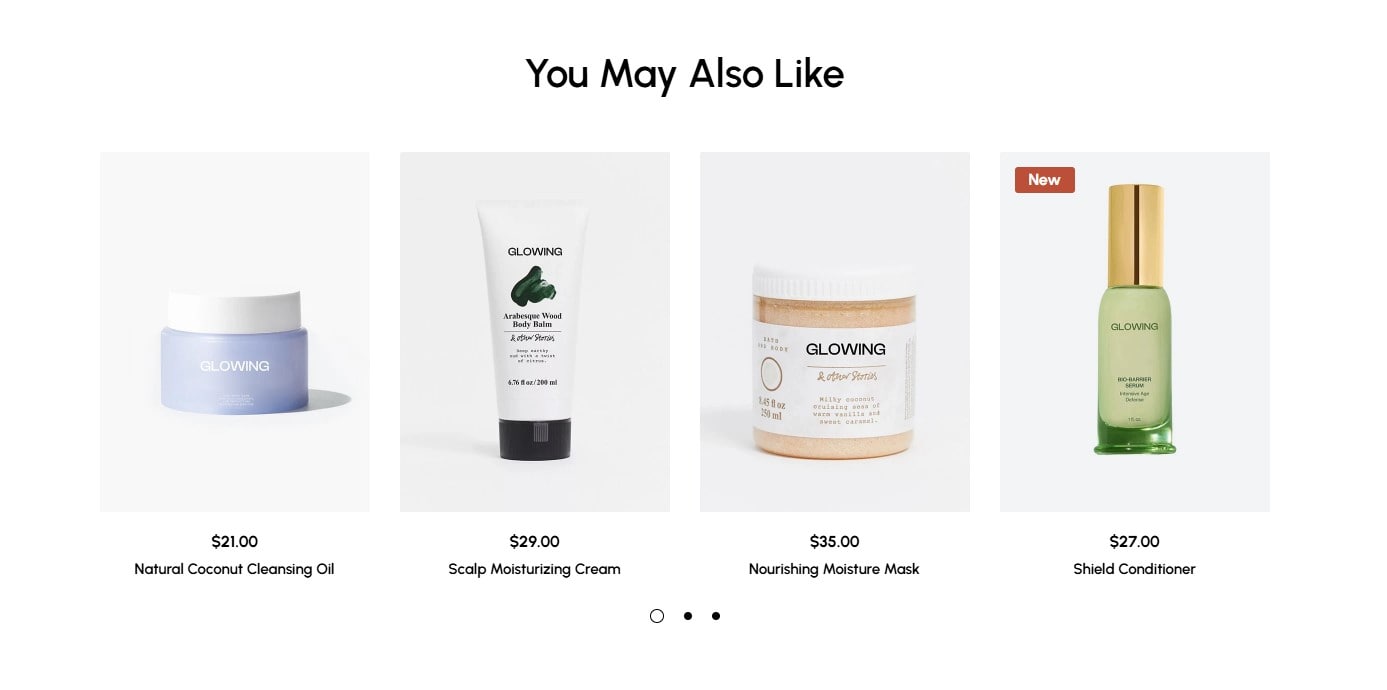Open the Scalp Moisturizing Cream tube image

click(x=534, y=332)
